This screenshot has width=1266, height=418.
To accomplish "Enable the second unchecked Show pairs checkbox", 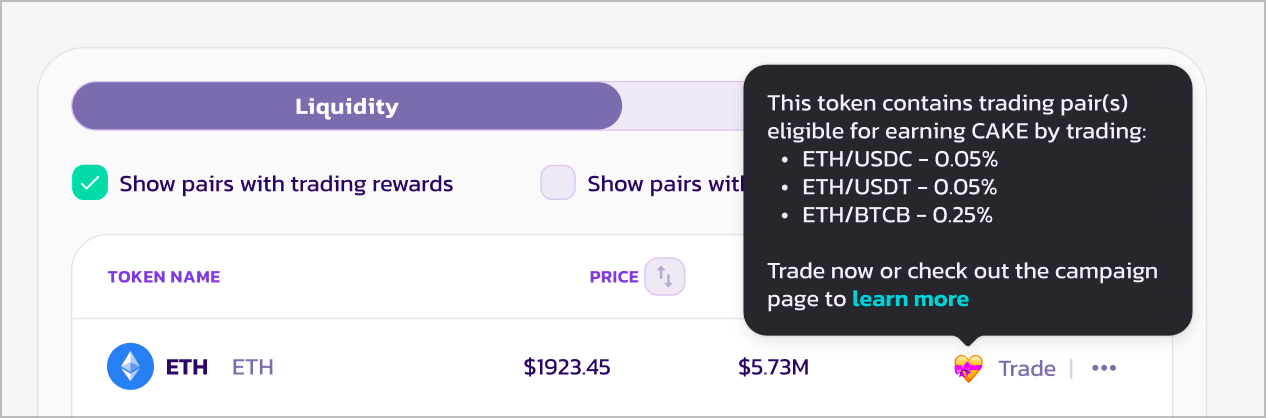I will (x=558, y=183).
